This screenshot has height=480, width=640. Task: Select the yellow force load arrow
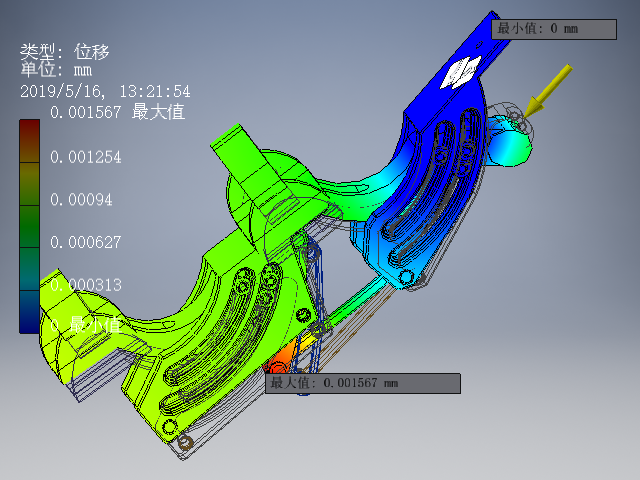pyautogui.click(x=547, y=91)
